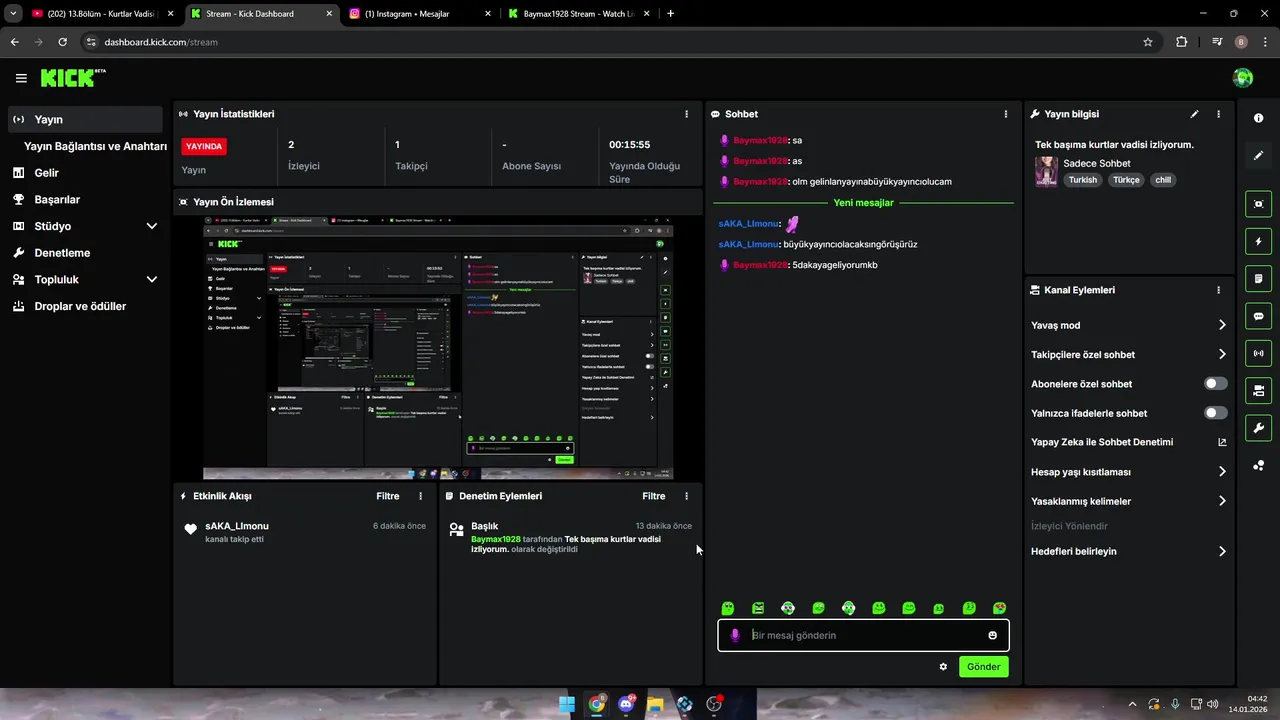Open Windows Start menu
1280x720 pixels.
coord(567,704)
